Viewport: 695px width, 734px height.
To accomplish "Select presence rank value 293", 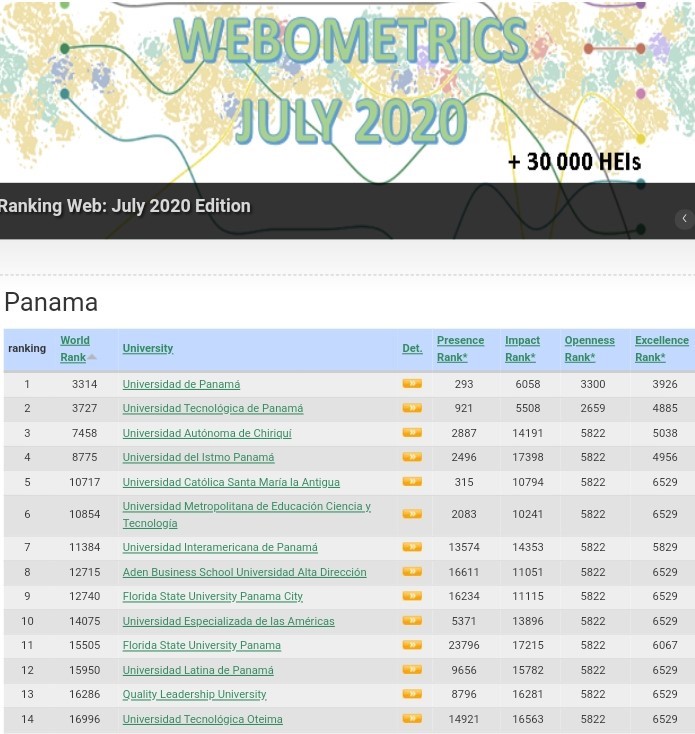I will coord(464,384).
